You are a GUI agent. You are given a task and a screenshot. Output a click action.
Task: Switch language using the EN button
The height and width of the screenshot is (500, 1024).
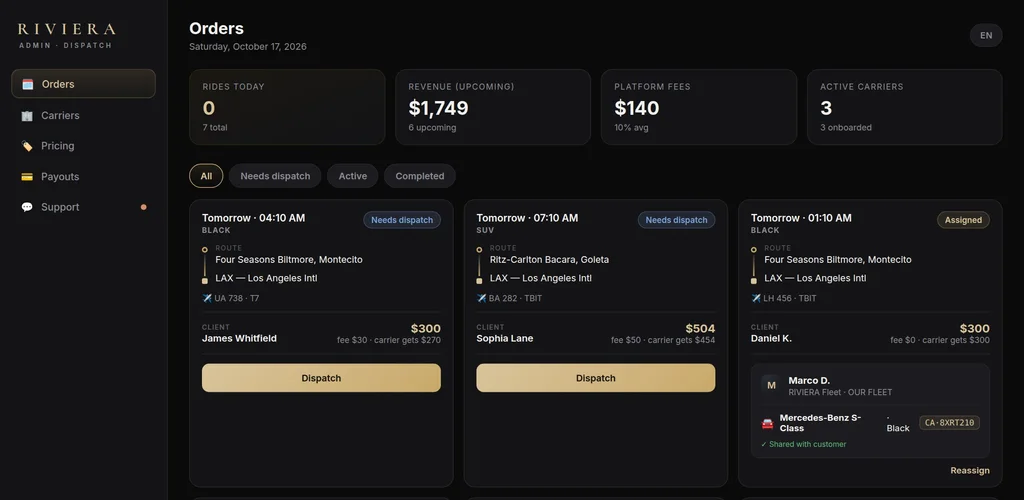[986, 35]
